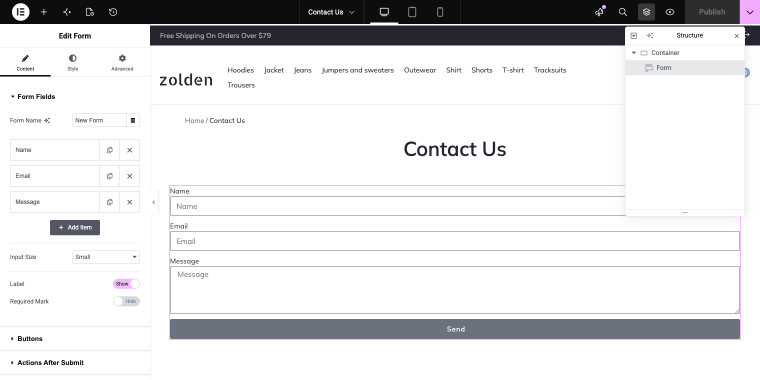
Task: Open Jeans menu link
Action: tap(302, 70)
